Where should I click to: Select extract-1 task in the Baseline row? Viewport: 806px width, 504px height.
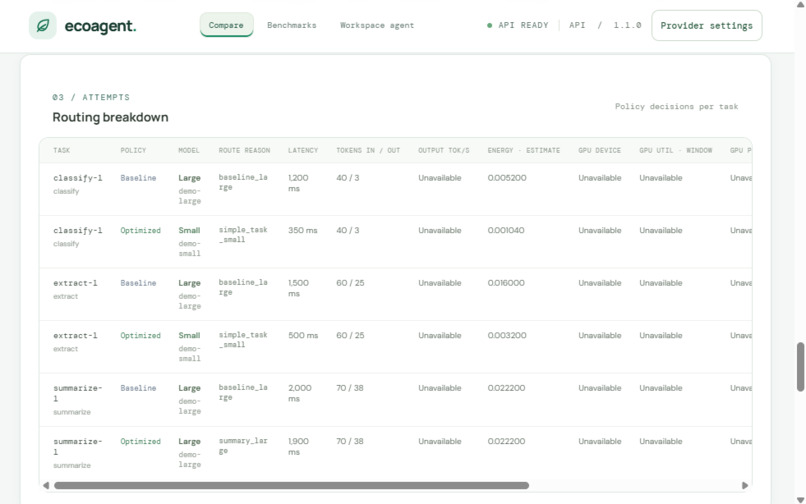pyautogui.click(x=75, y=283)
